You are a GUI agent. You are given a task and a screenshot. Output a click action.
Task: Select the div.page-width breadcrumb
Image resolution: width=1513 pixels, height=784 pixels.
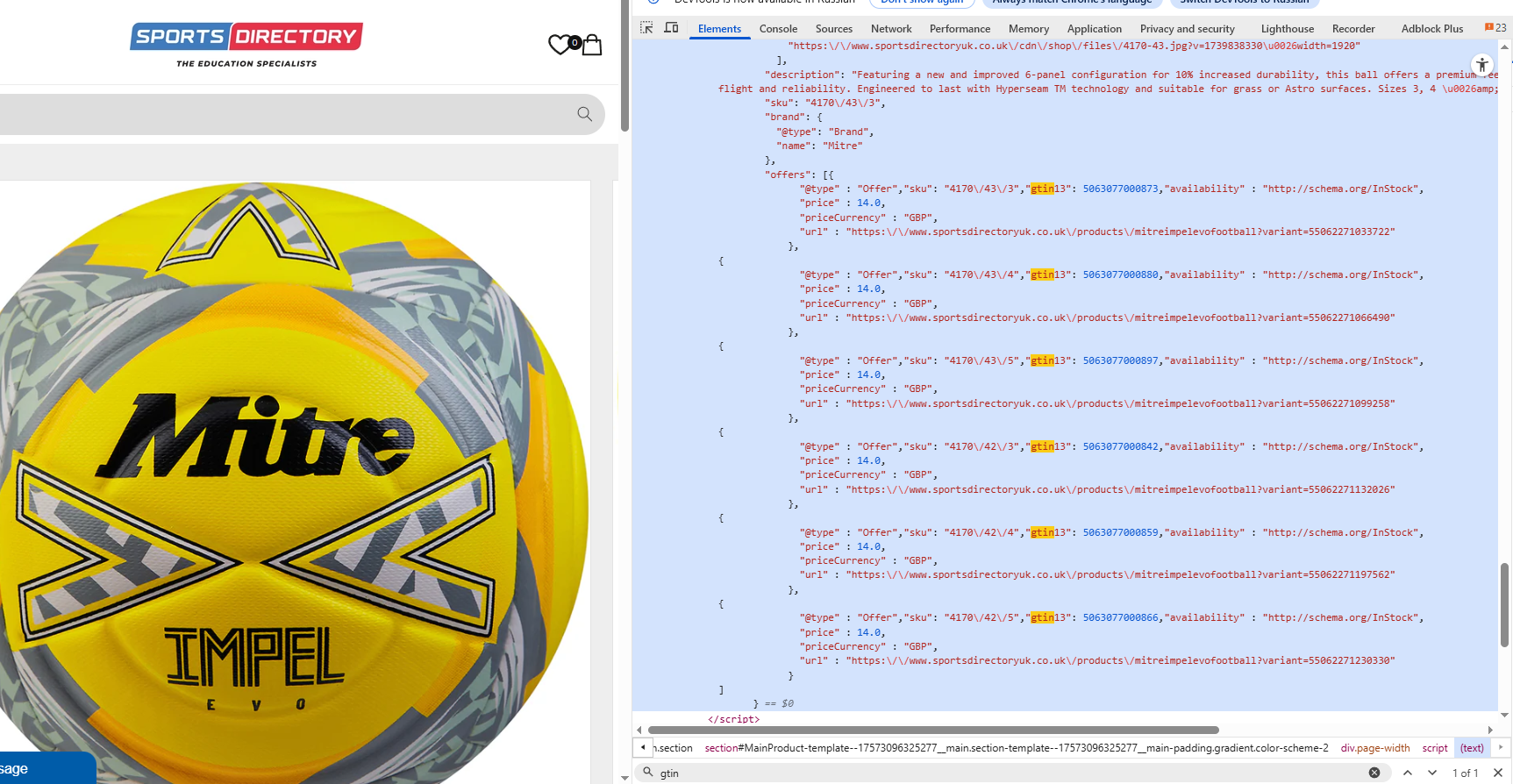(x=1374, y=748)
